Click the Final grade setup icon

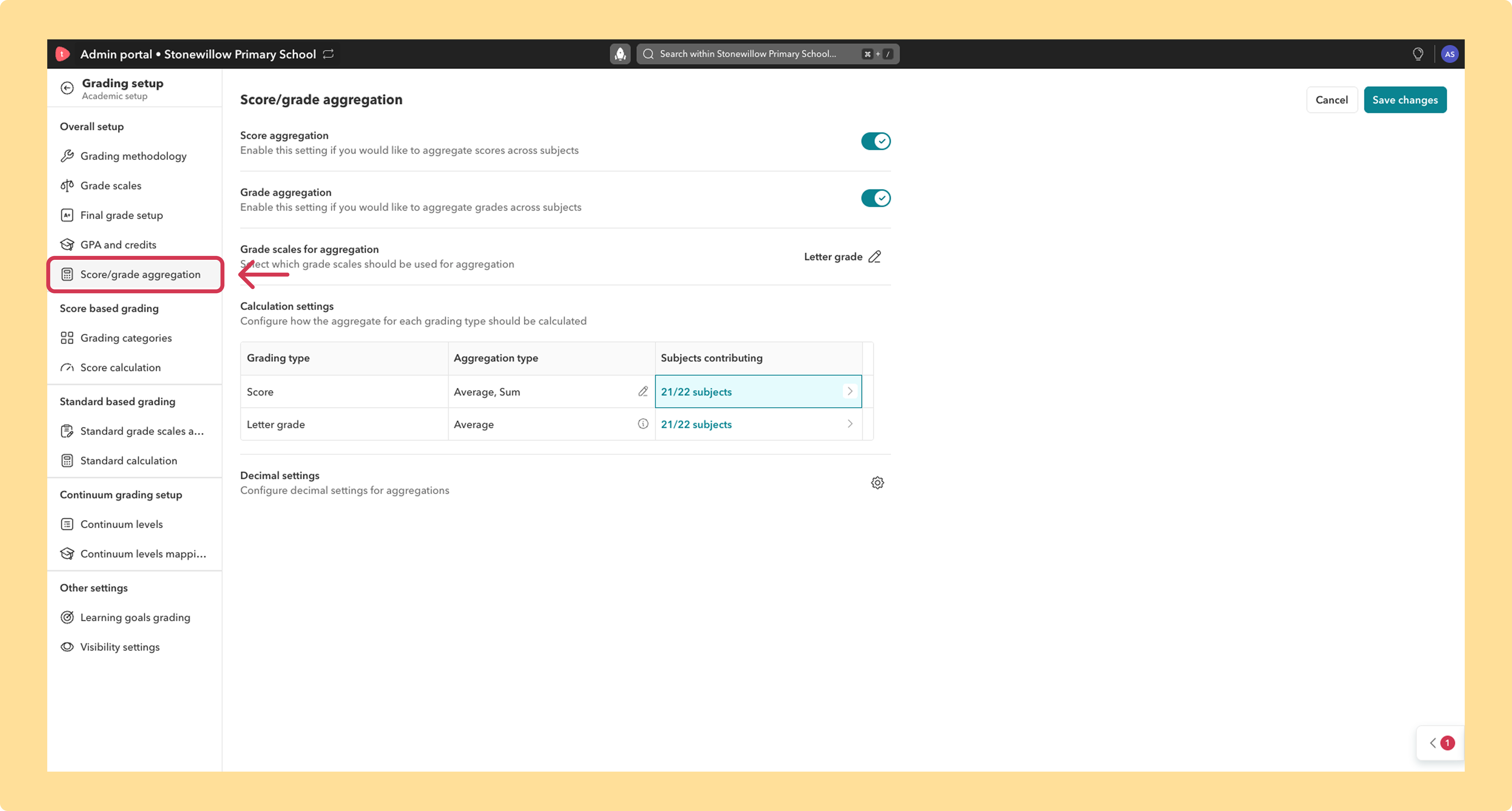[67, 215]
